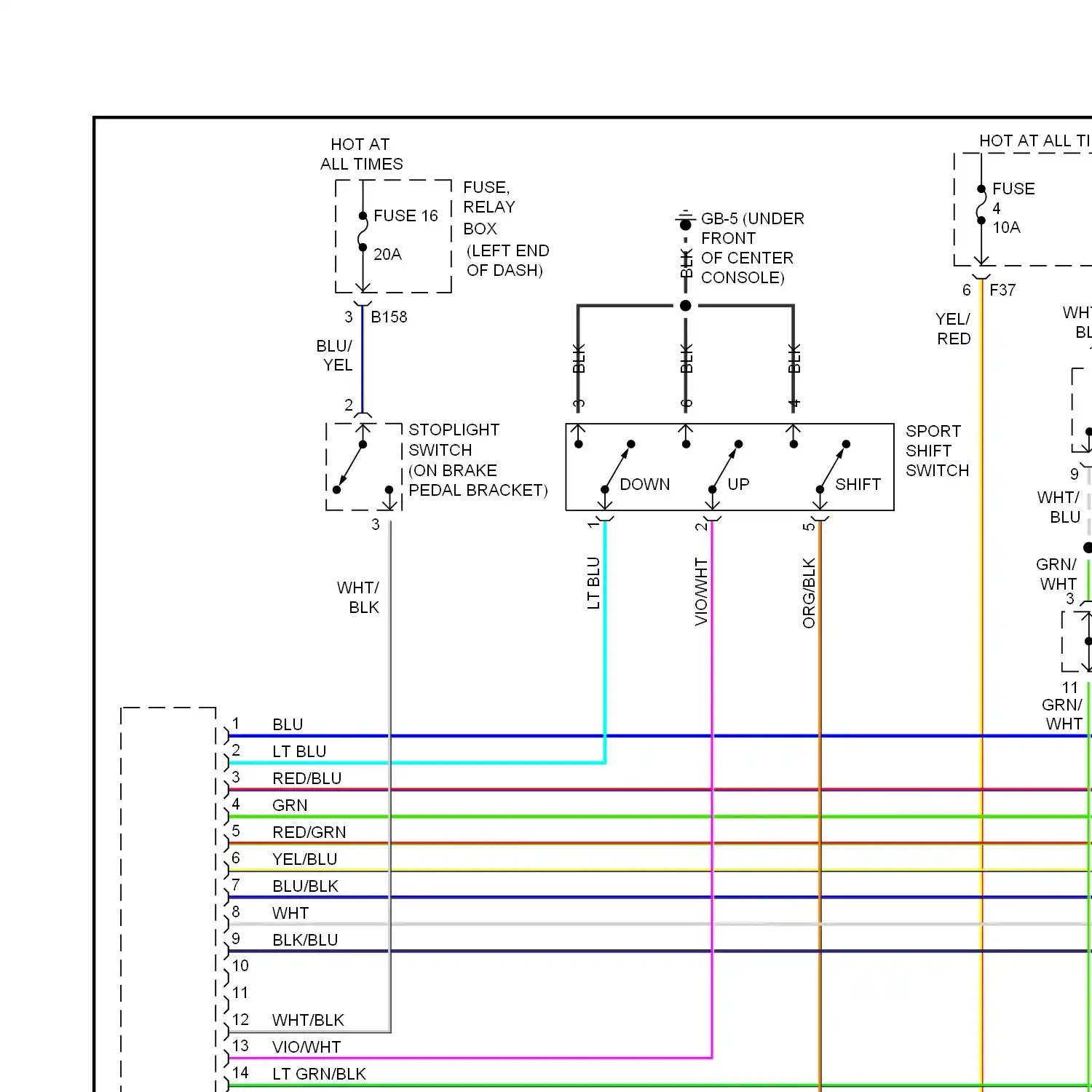1092x1092 pixels.
Task: Select the HOT AT ALL TIMES label above FUSE 16
Action: tap(361, 154)
